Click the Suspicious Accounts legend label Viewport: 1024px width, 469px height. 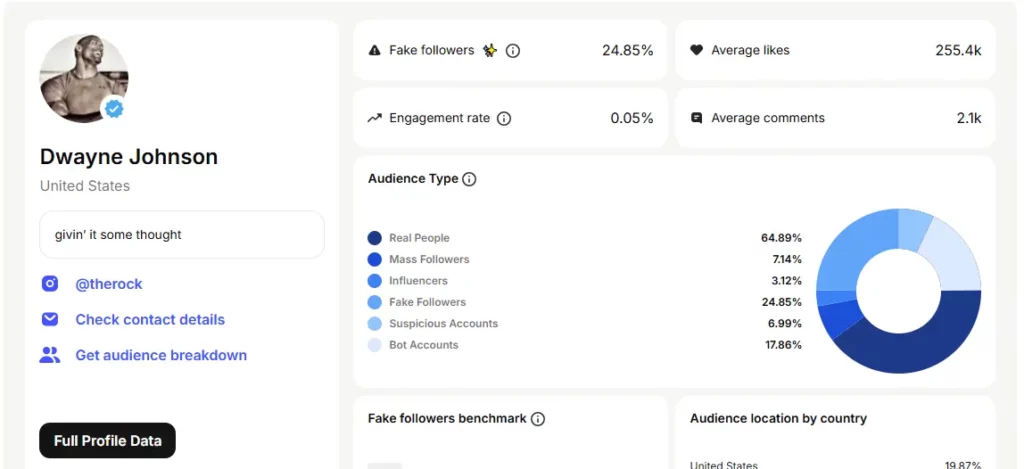443,323
